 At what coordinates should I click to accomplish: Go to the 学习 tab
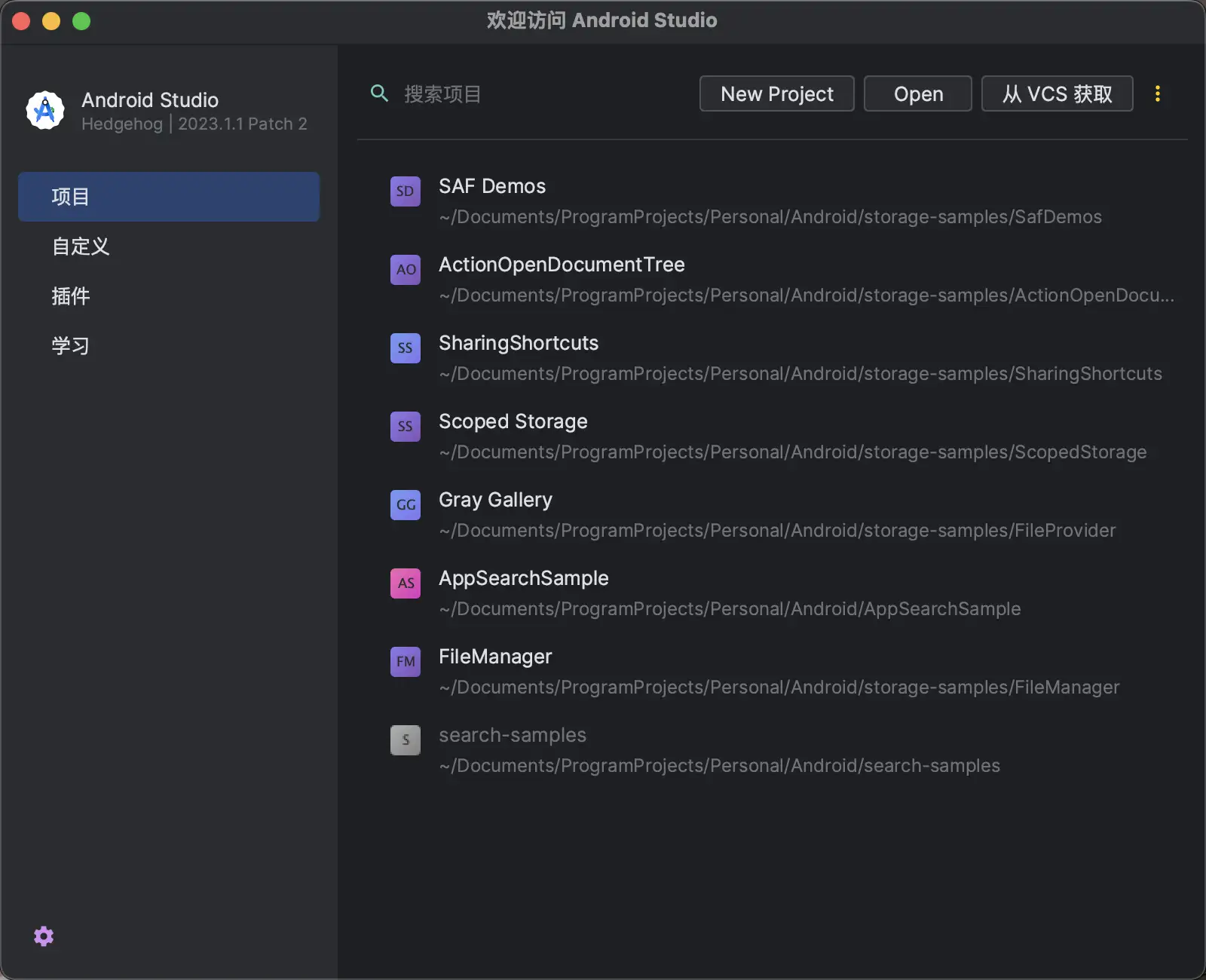[x=169, y=346]
